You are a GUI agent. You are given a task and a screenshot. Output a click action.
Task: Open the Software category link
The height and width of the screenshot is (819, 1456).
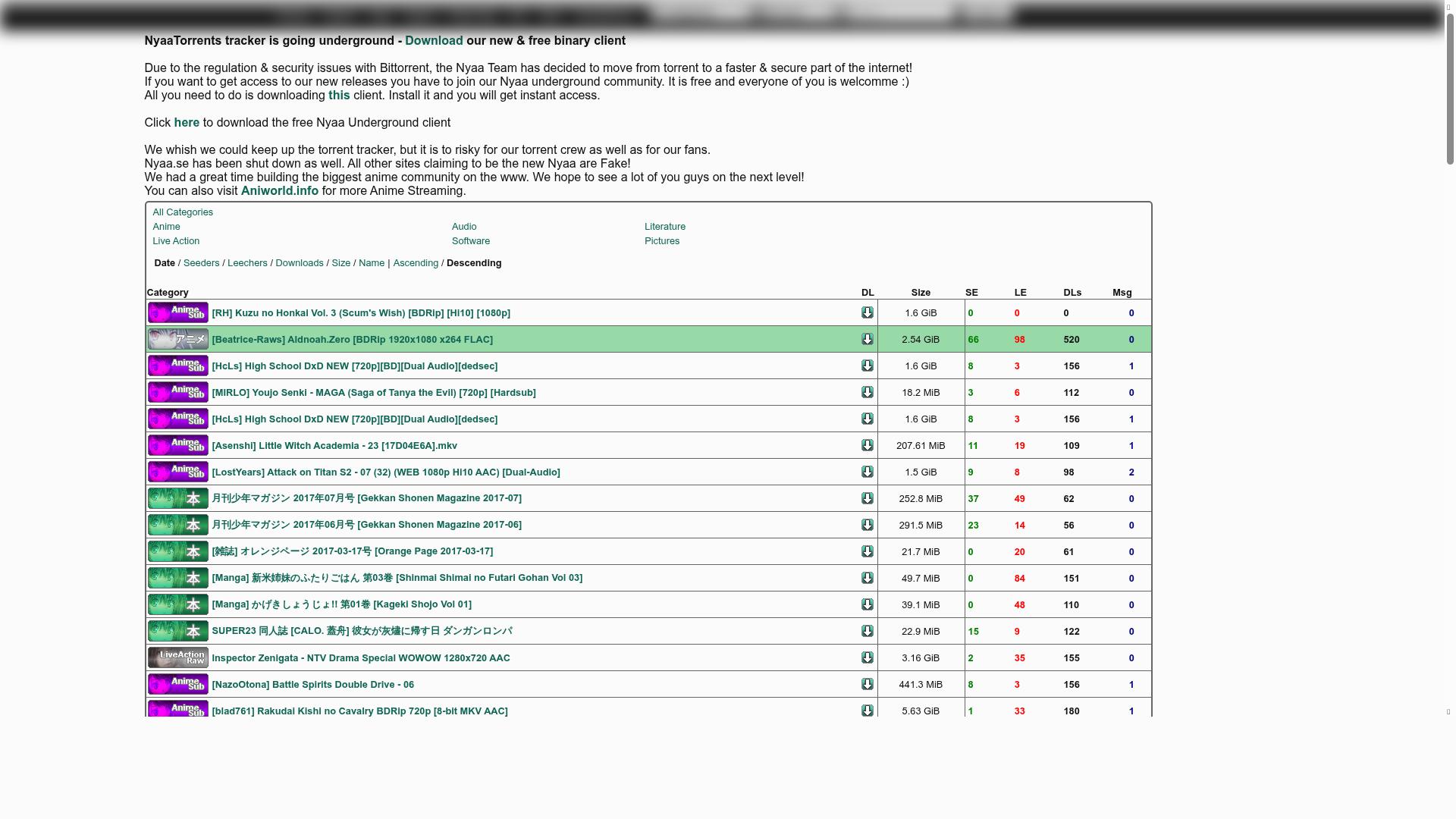click(470, 241)
